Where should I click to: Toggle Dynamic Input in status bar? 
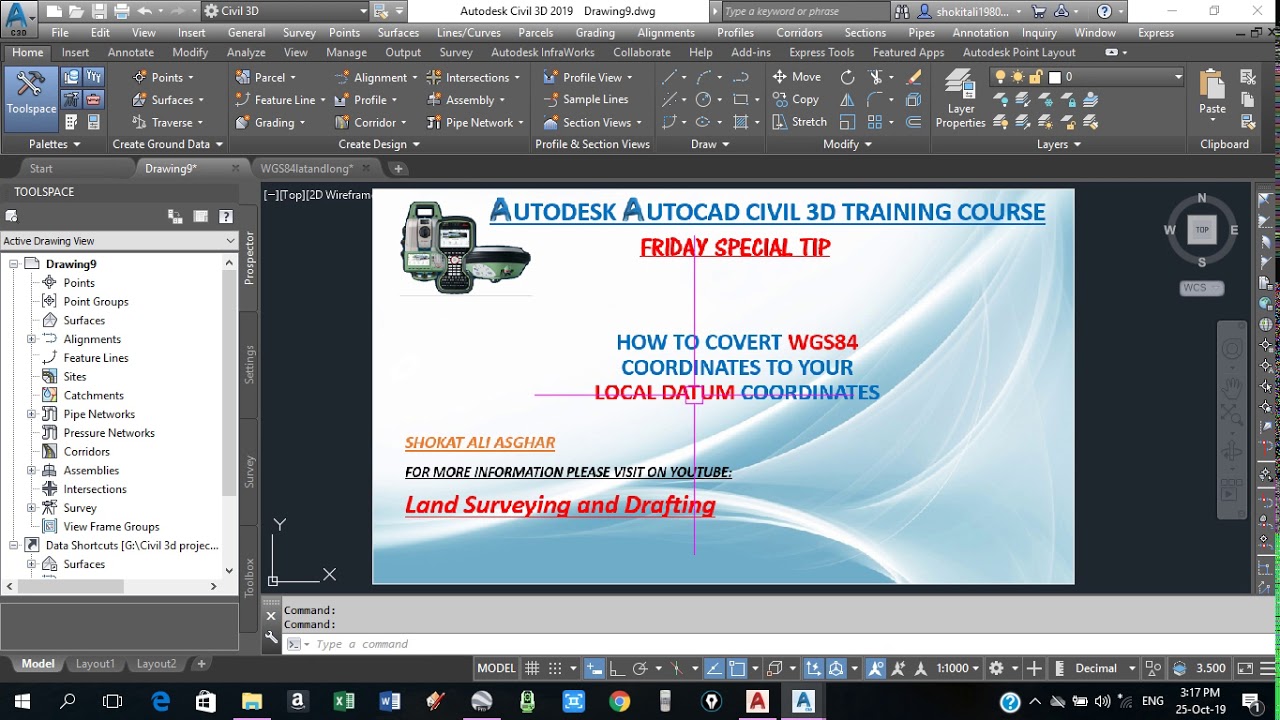594,668
